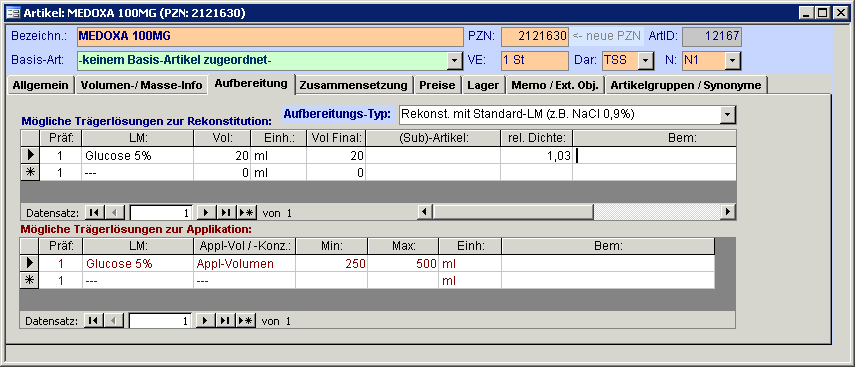
Task: Select new-row asterisk marker in Rekonstitution table
Action: 29,172
